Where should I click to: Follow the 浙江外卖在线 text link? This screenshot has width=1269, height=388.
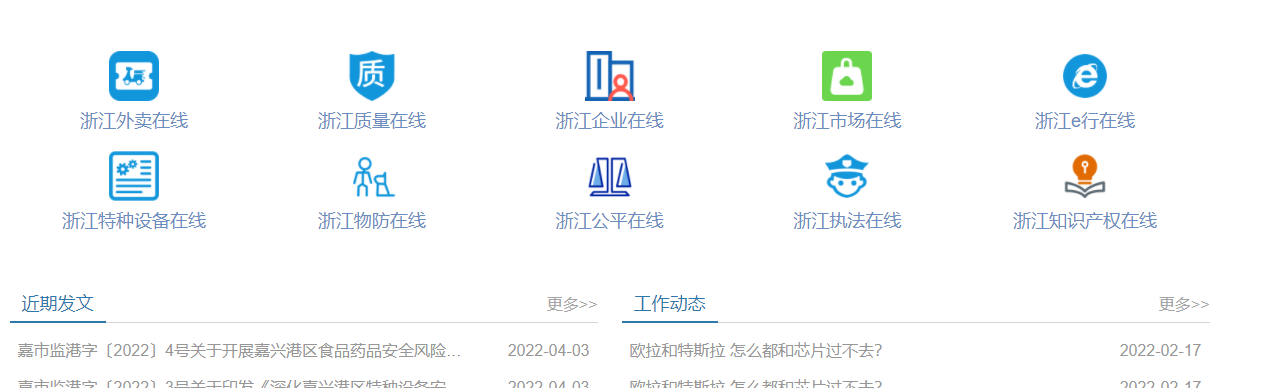[x=134, y=121]
